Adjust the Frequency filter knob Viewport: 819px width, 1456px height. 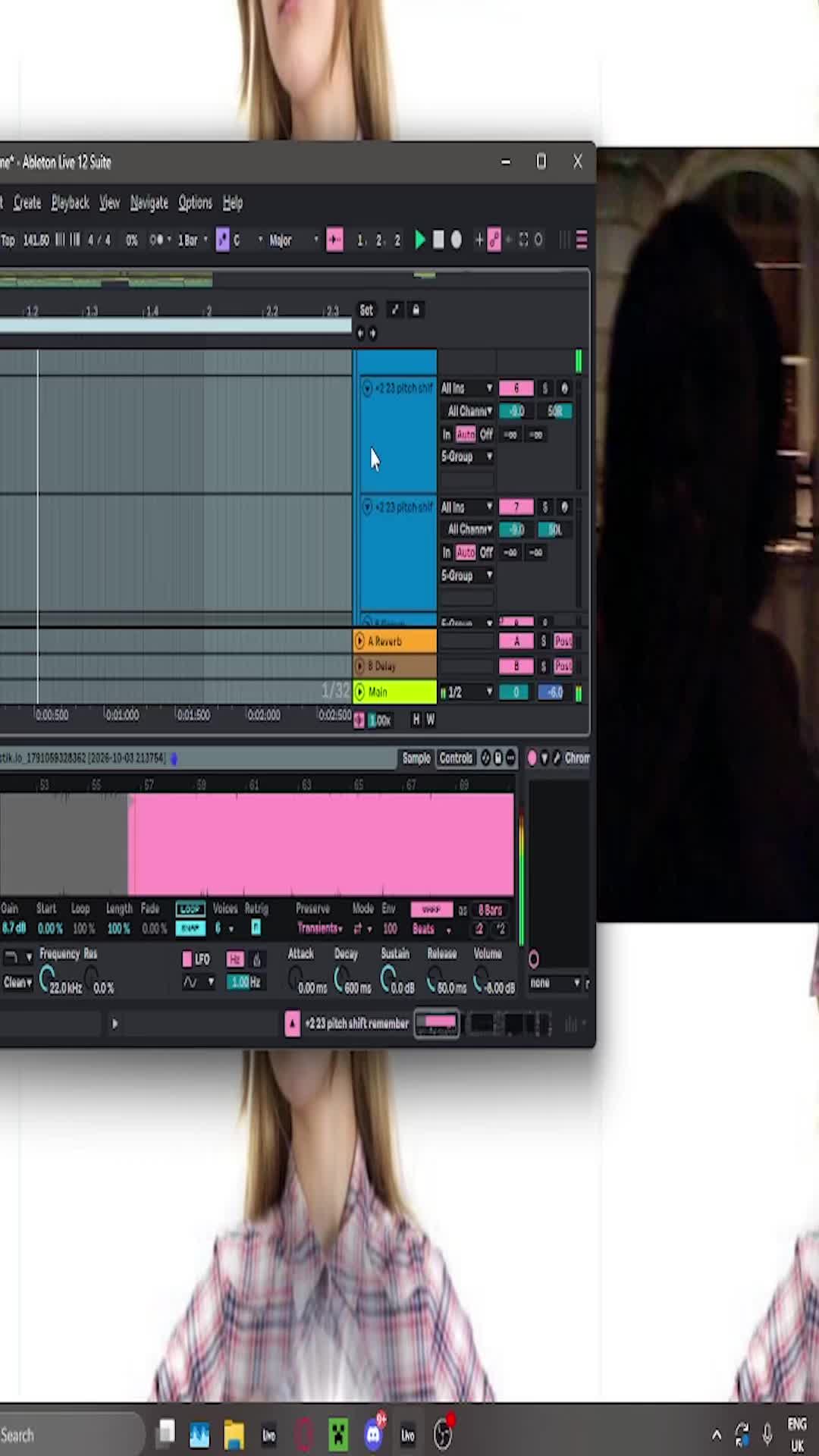[x=47, y=979]
